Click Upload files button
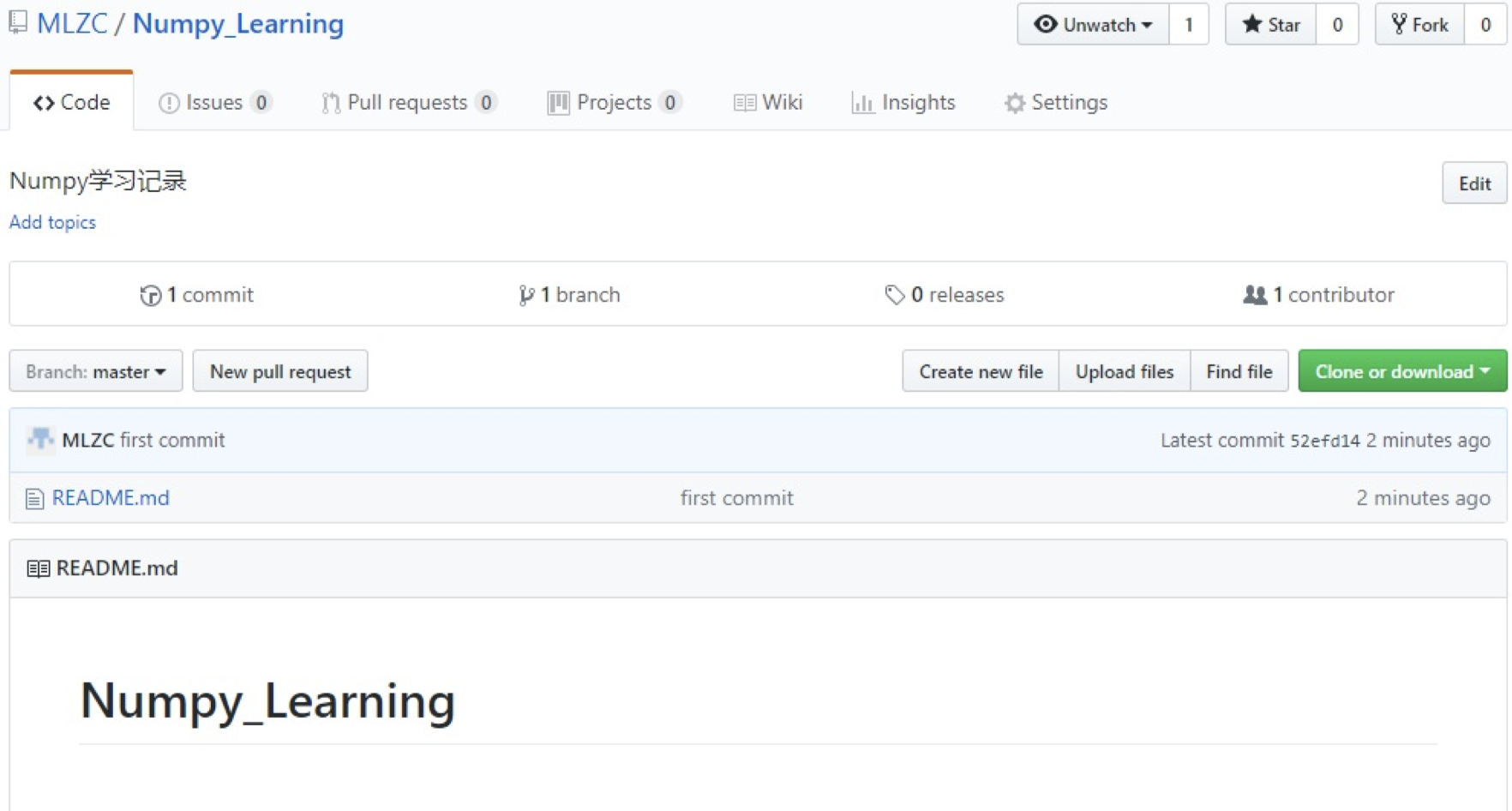1512x811 pixels. point(1125,370)
